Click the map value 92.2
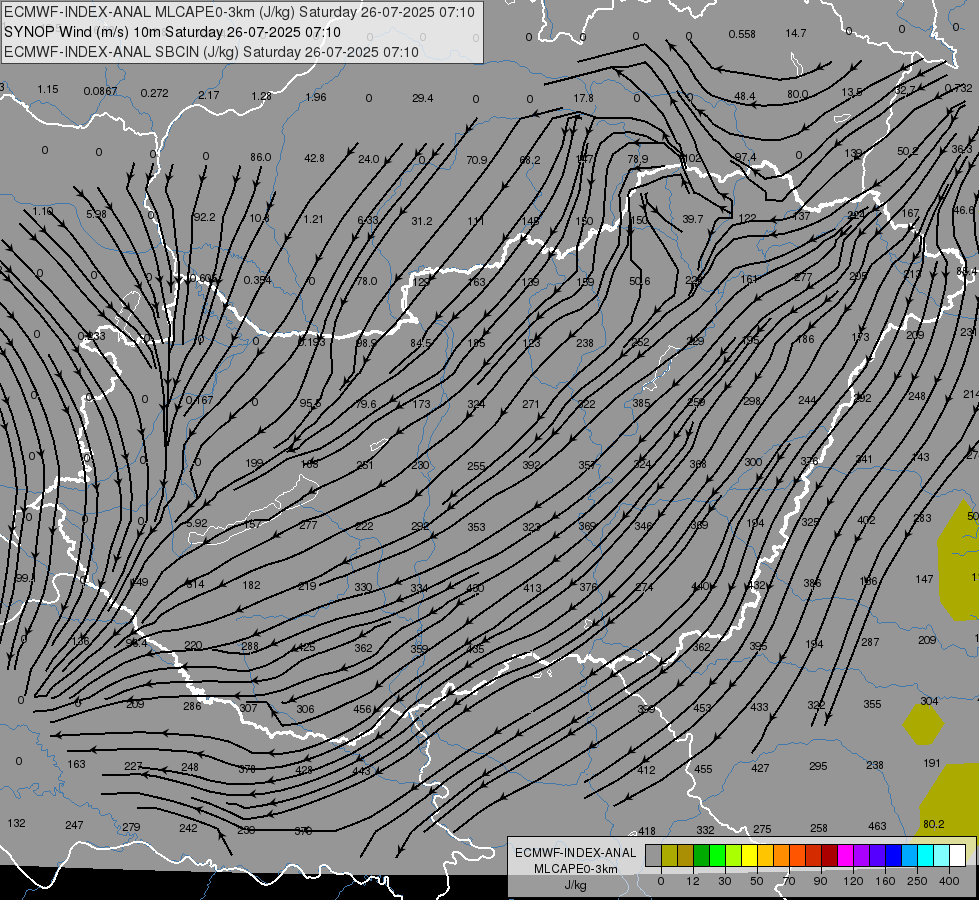The height and width of the screenshot is (900, 979). (x=204, y=217)
